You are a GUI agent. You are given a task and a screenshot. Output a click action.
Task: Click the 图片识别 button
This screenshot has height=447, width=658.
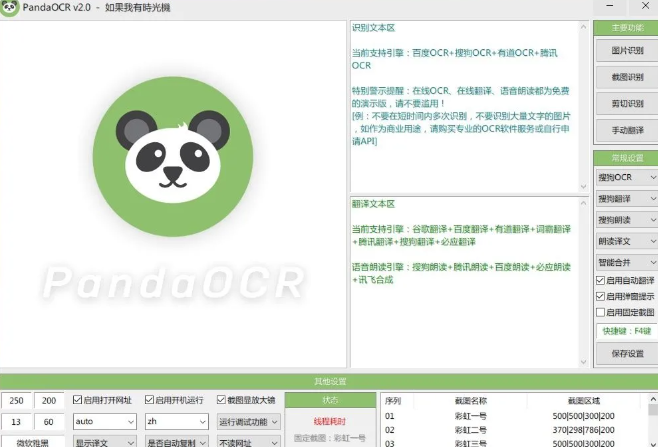[627, 50]
